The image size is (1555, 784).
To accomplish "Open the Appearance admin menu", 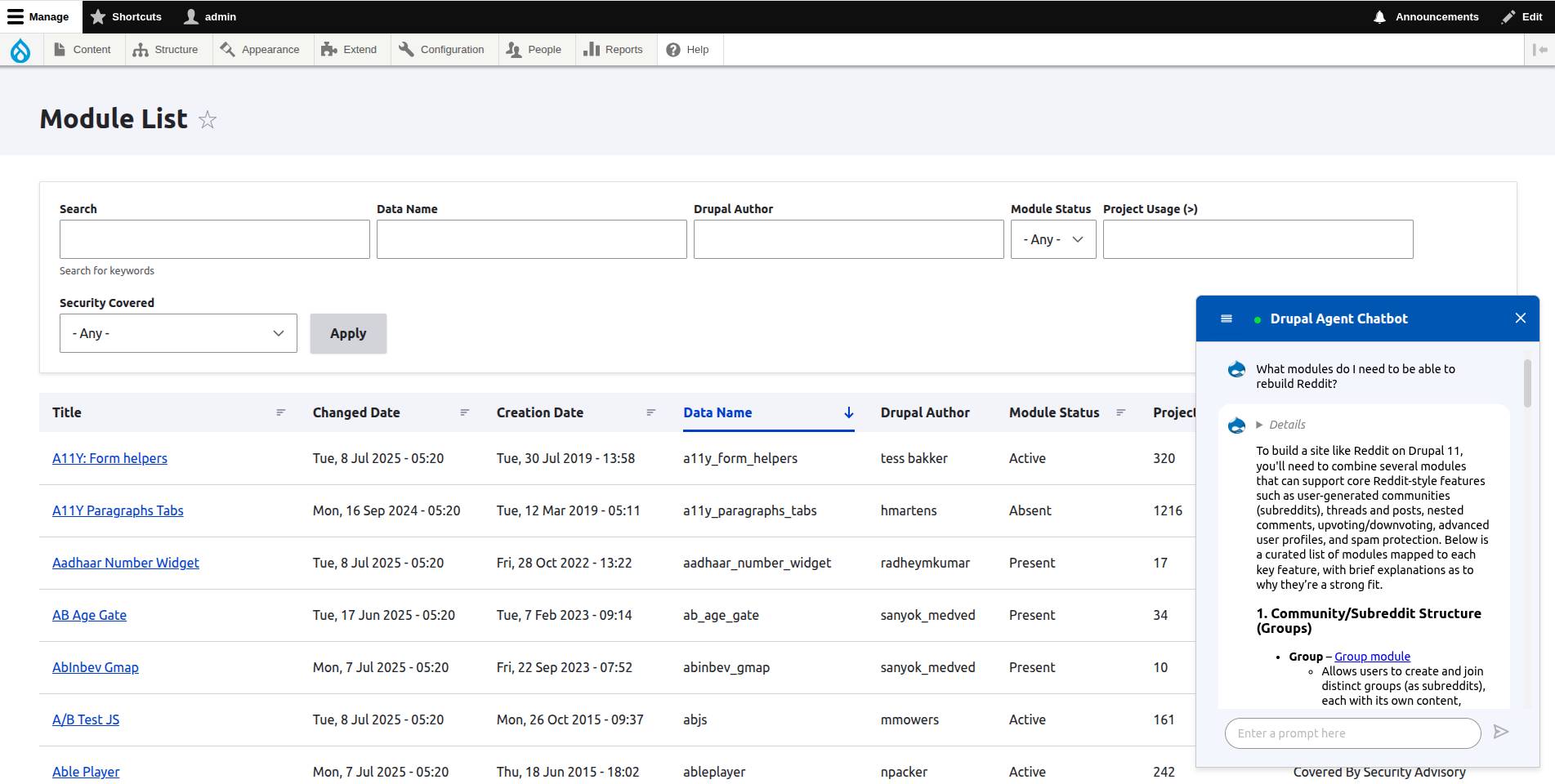I will [260, 50].
